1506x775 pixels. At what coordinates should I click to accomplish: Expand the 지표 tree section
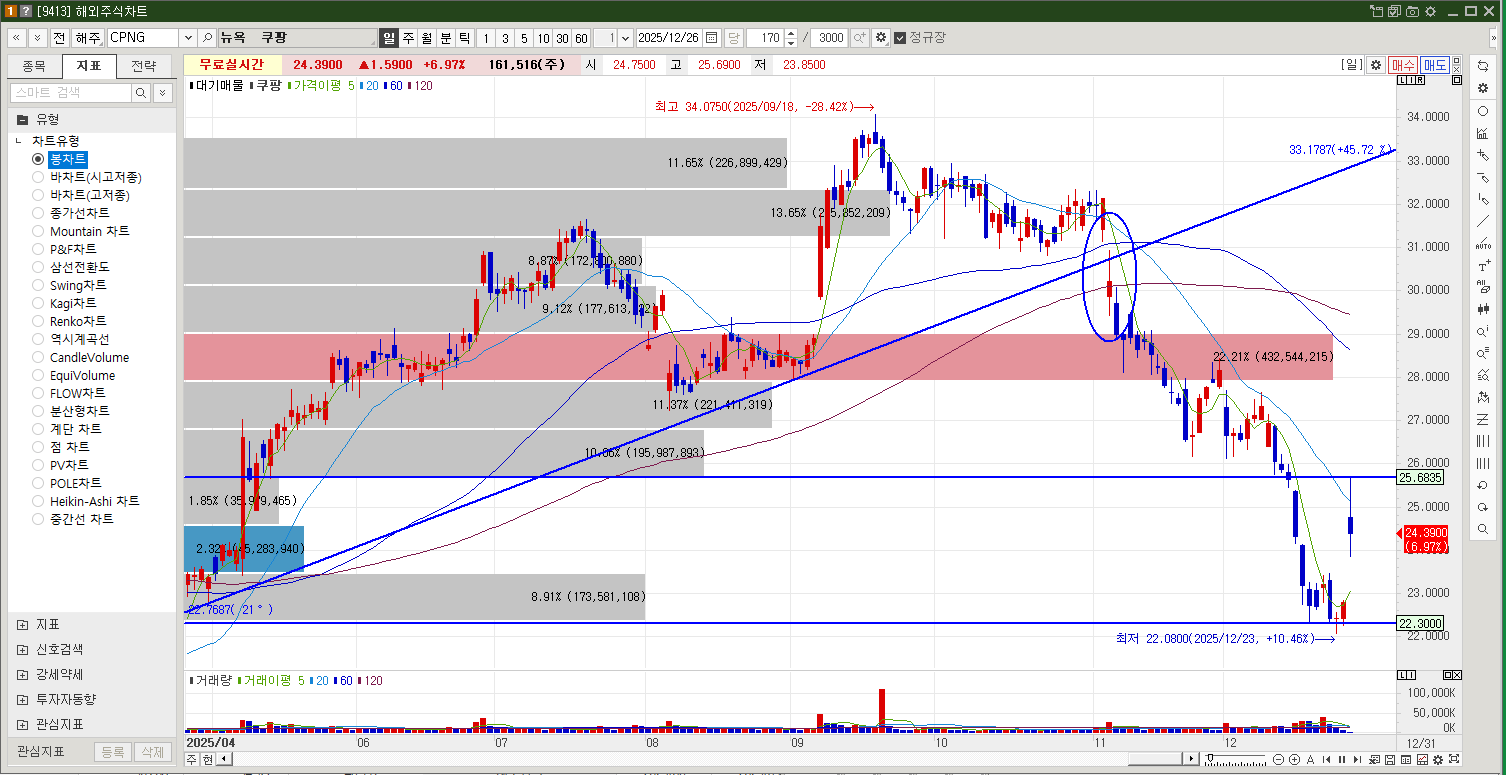[x=22, y=624]
